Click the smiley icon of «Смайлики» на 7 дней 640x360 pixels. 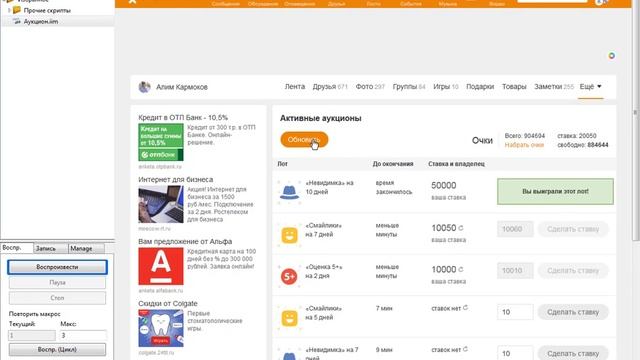(289, 236)
